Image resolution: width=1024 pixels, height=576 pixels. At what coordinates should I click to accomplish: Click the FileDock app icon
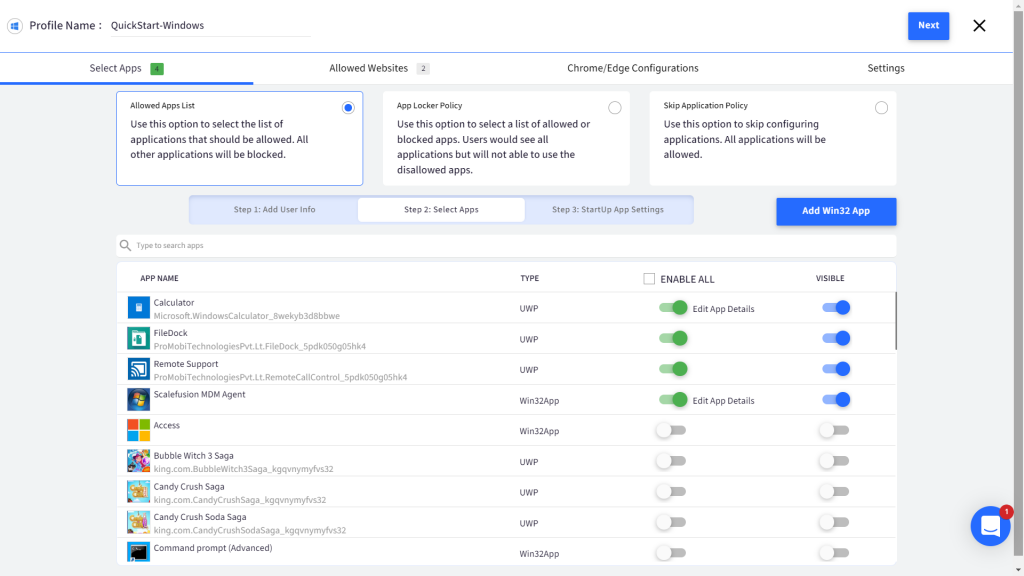[x=138, y=338]
